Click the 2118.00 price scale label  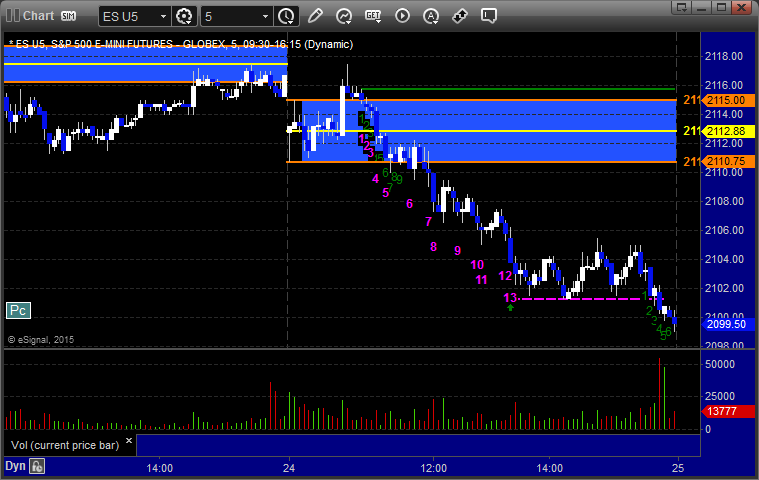[724, 56]
